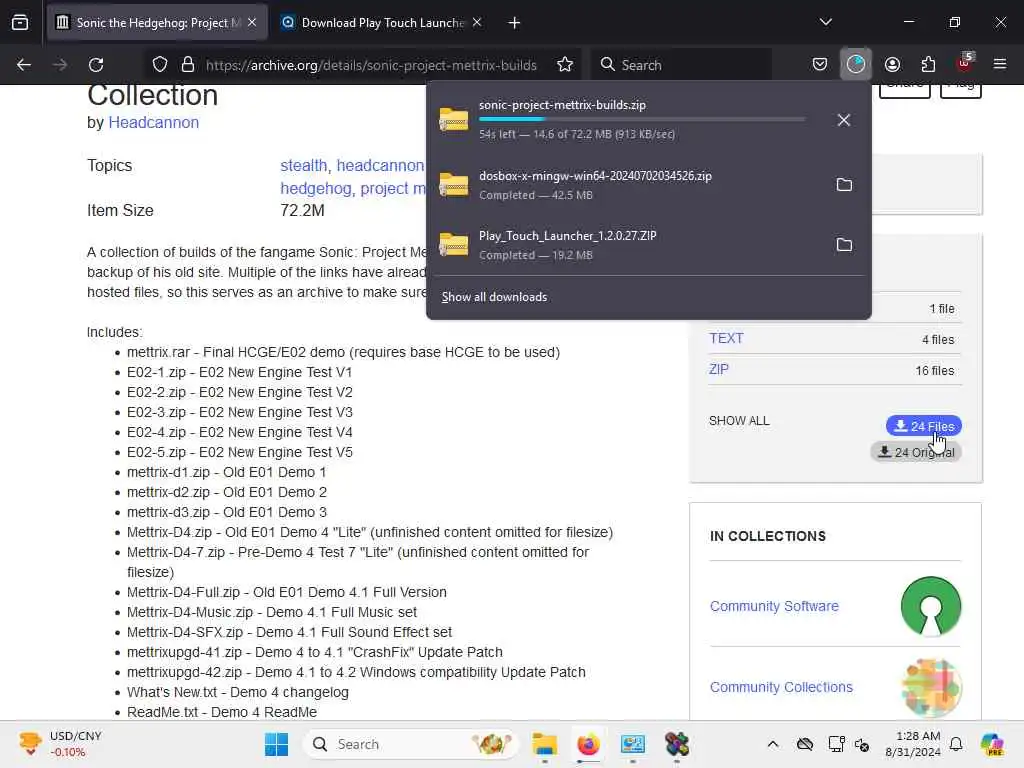The width and height of the screenshot is (1024, 768).
Task: View site security padlock info
Action: (188, 65)
